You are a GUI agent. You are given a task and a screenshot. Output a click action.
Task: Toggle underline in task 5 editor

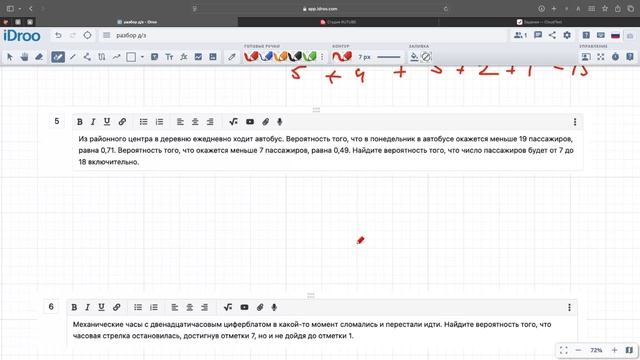click(107, 122)
